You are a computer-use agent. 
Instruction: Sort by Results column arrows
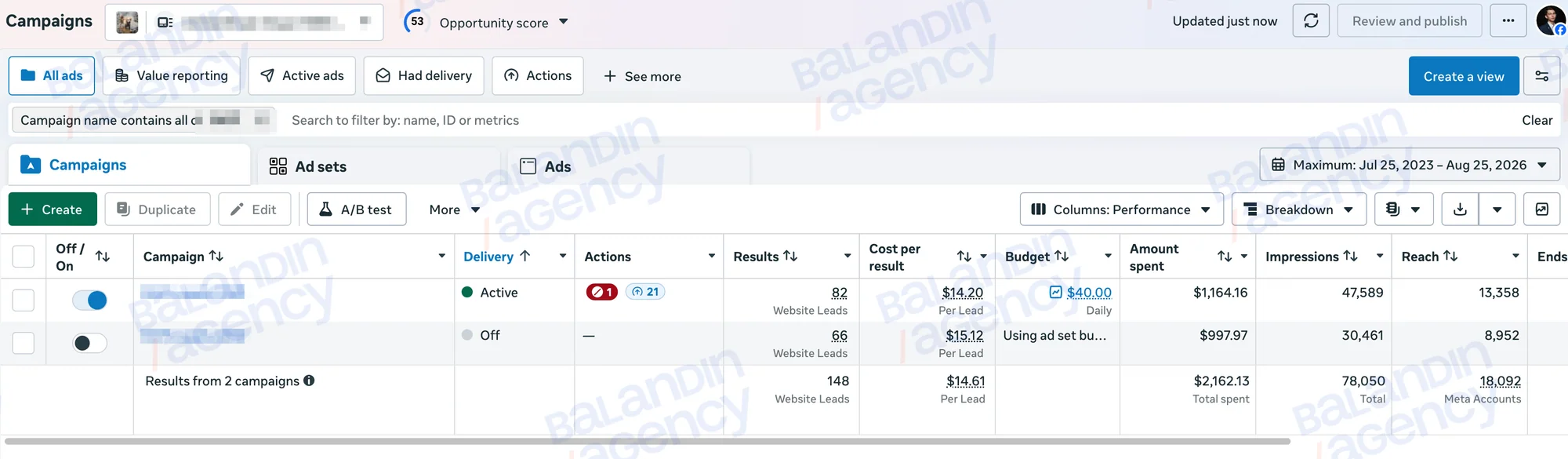pos(790,256)
